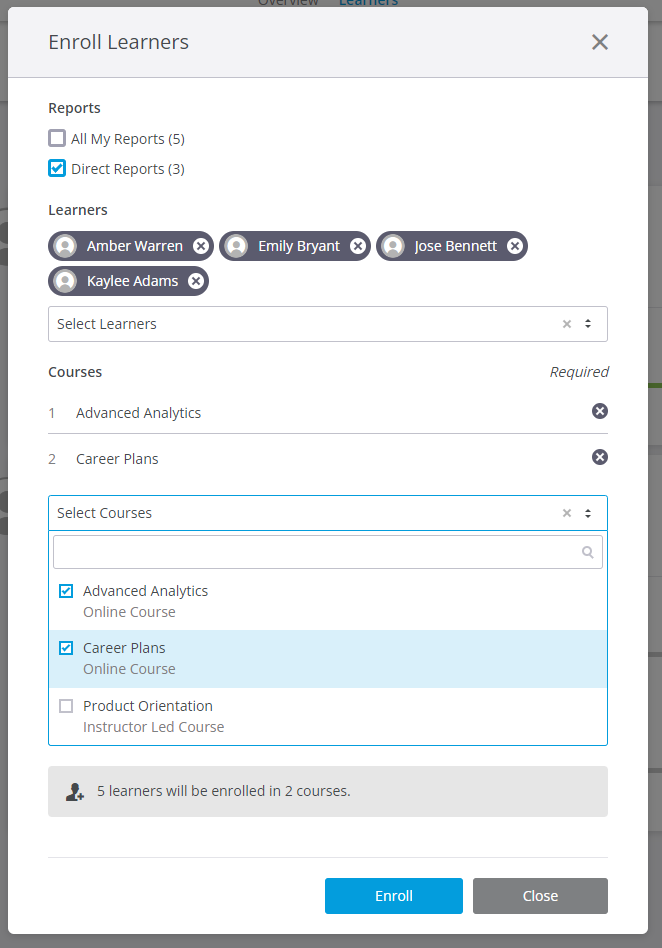Uncheck Career Plans in dropdown list
The height and width of the screenshot is (948, 662).
pos(66,648)
